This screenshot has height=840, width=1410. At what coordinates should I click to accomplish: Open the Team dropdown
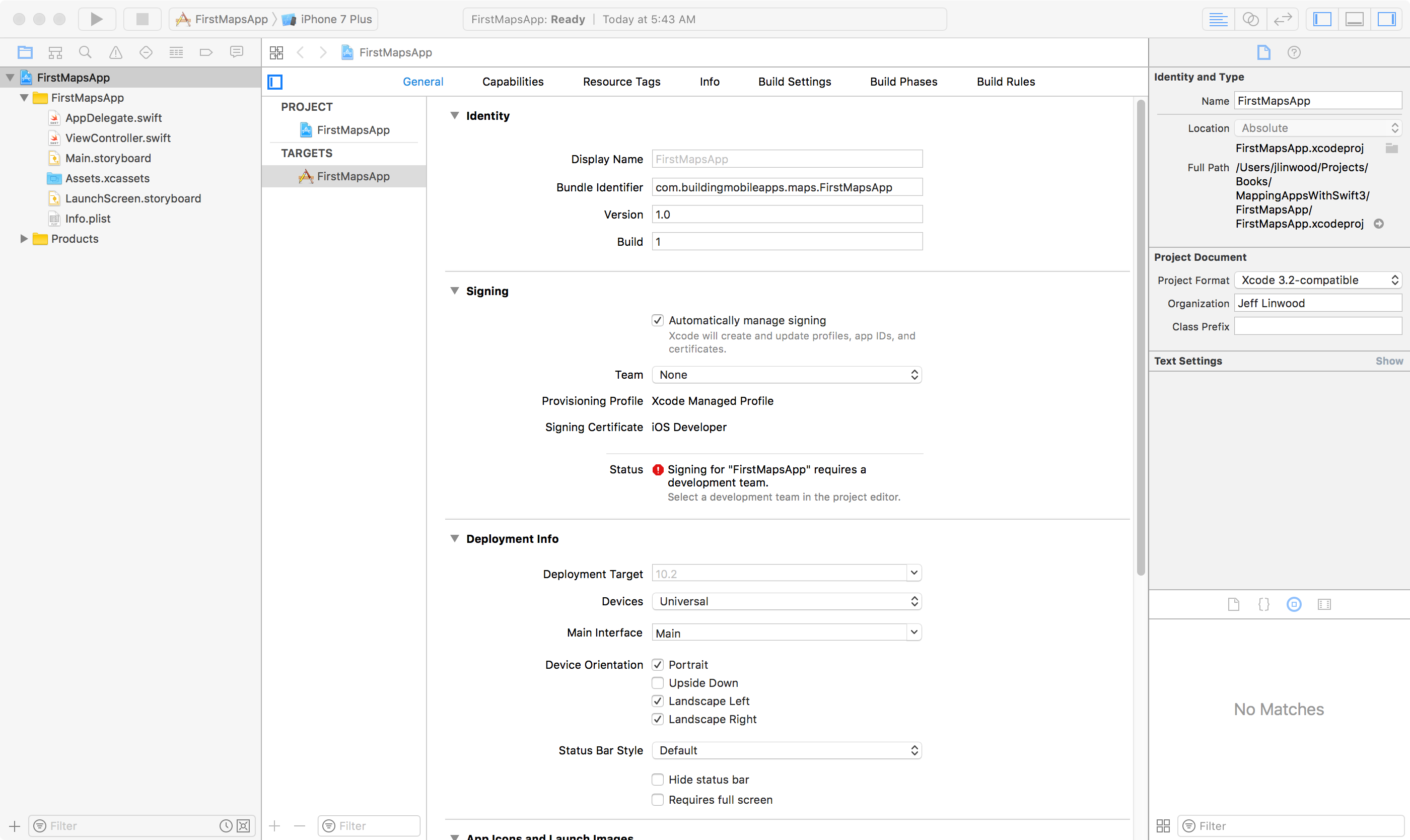click(786, 374)
